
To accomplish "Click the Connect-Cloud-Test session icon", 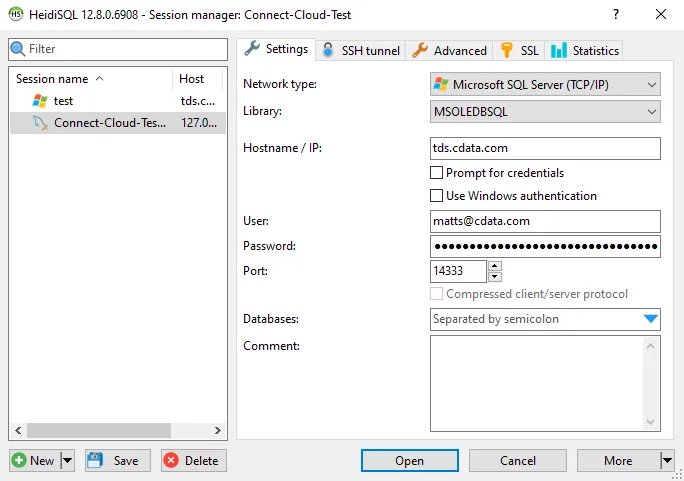I will [x=40, y=123].
